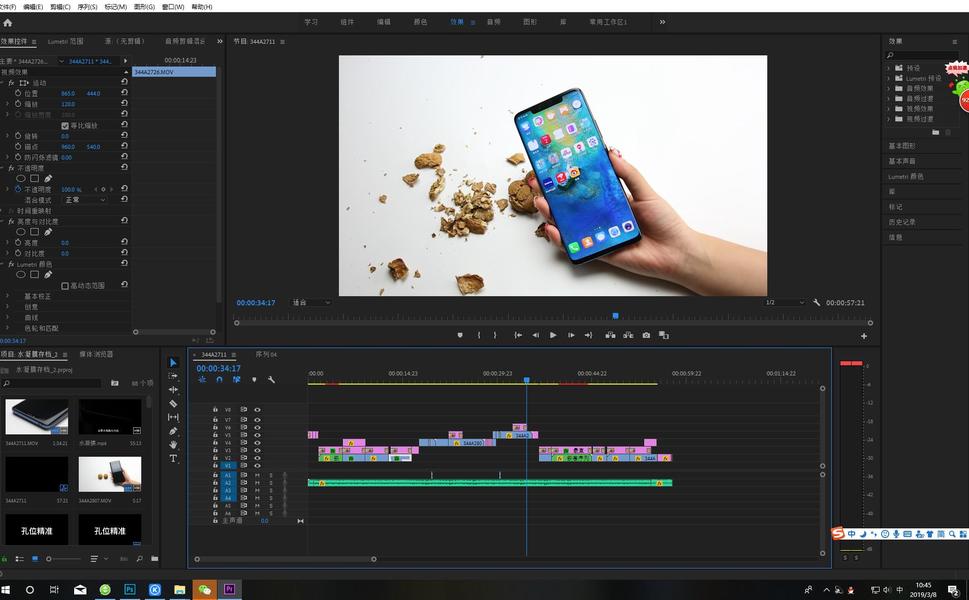Screen dimensions: 969x600
Task: Select the Ripple Edit tool
Action: click(173, 390)
